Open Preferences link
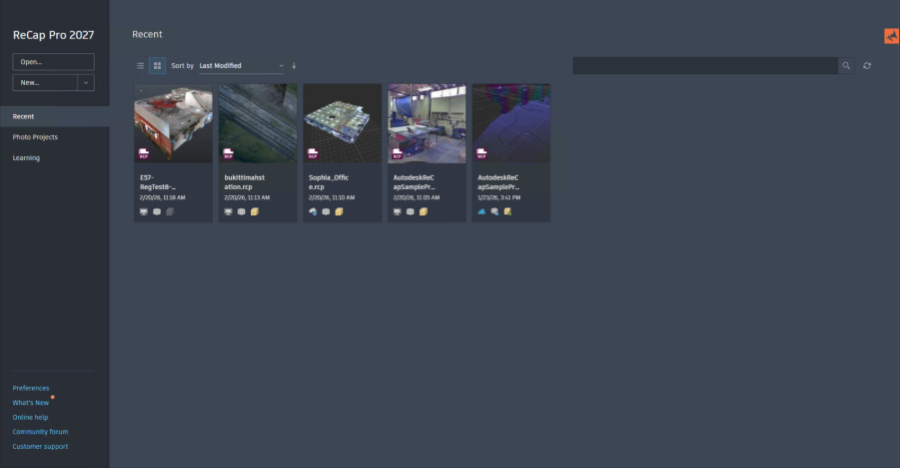Screen dimensions: 900x468 click(31, 388)
